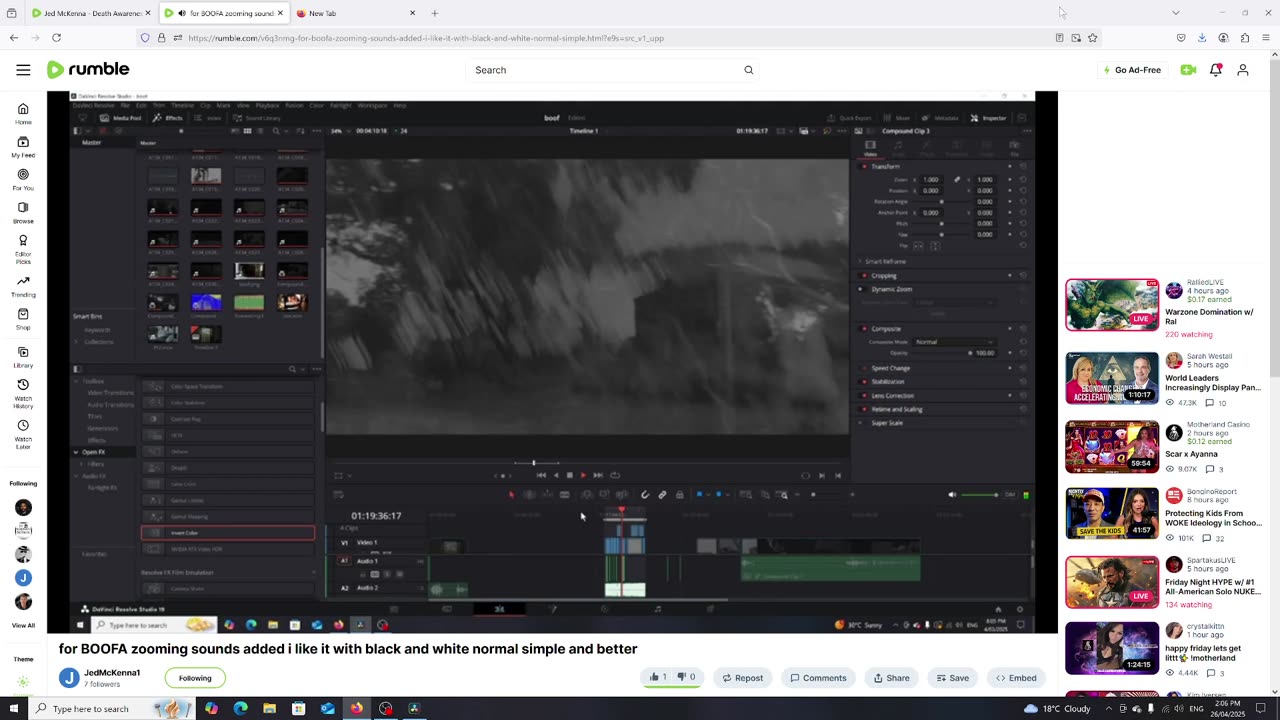This screenshot has height=720, width=1280.
Task: Open Firefox tracking protection shield
Action: [x=145, y=38]
